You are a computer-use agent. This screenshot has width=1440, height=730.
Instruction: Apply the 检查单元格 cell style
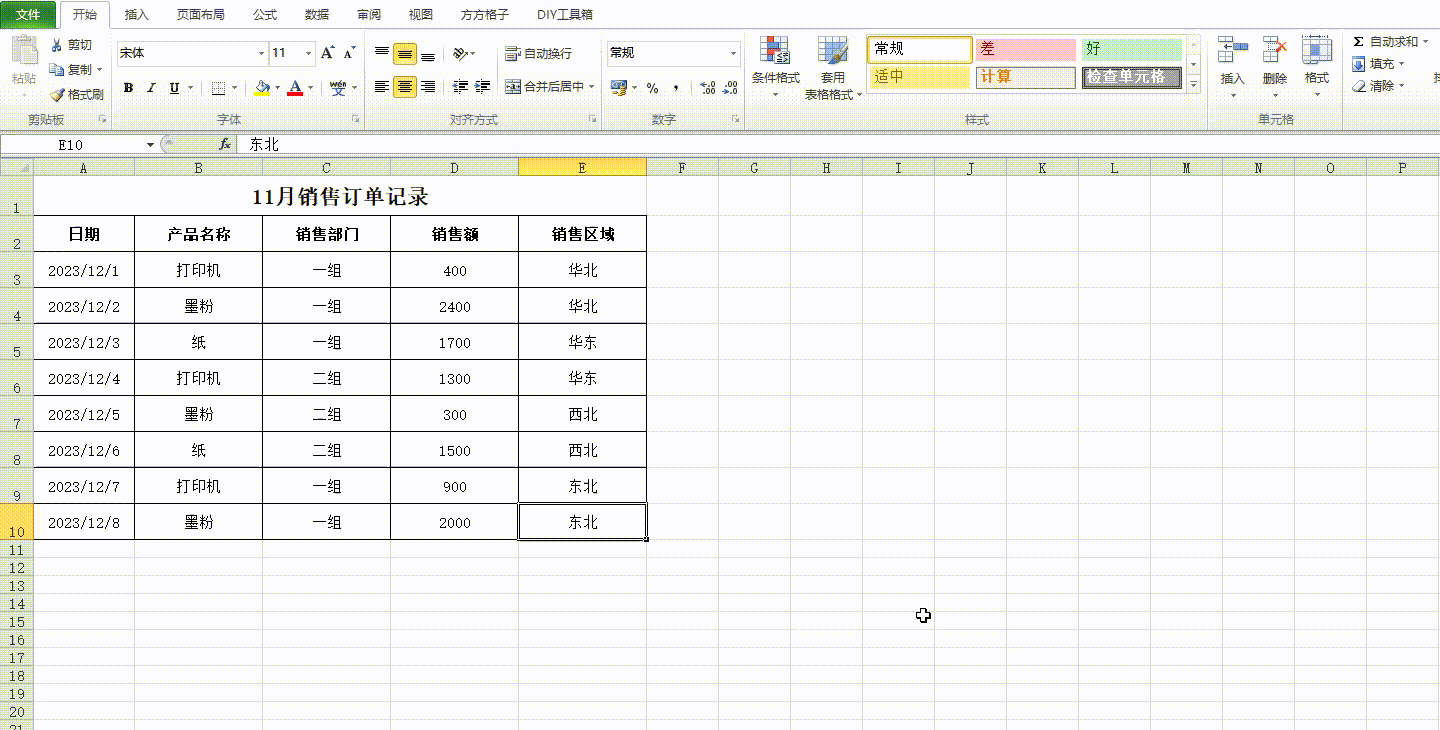point(1131,77)
